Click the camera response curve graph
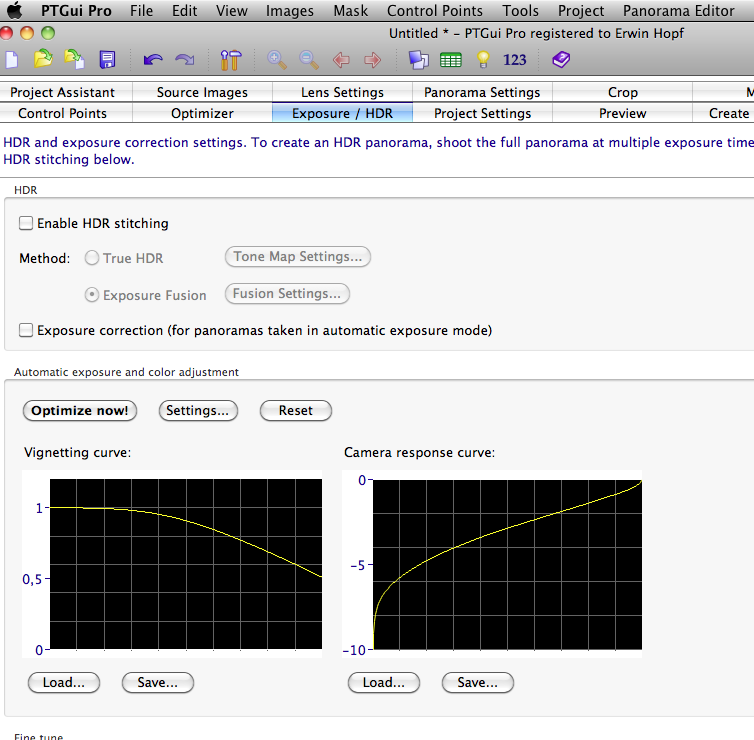754x740 pixels. point(507,564)
